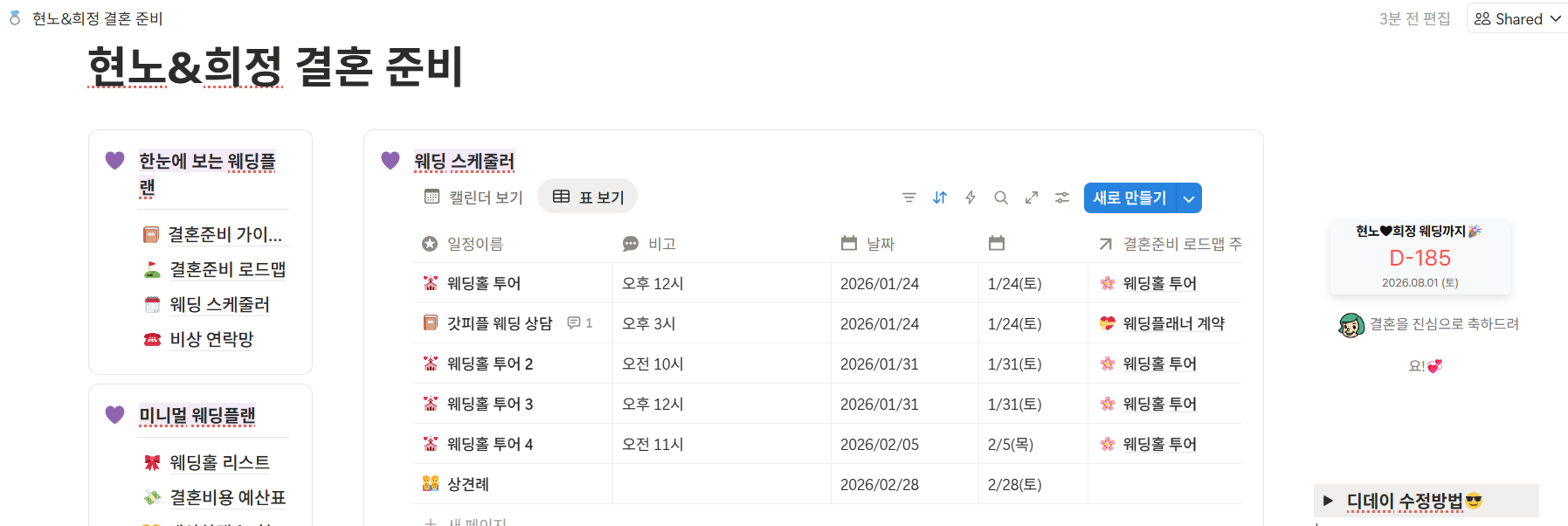Click the search magnifier icon in the scheduler
This screenshot has height=526, width=1568.
[x=1001, y=197]
